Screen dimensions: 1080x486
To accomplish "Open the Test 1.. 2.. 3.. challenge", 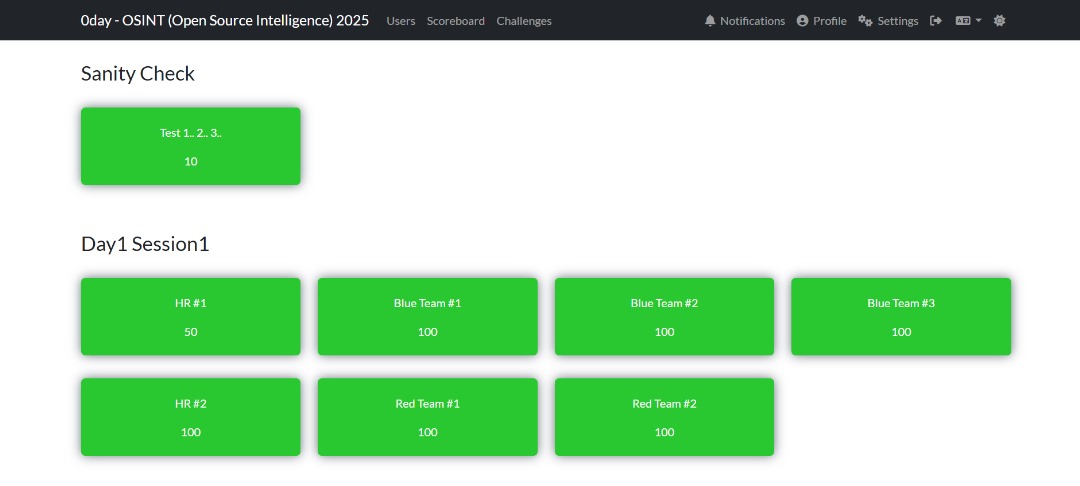I will pos(190,146).
